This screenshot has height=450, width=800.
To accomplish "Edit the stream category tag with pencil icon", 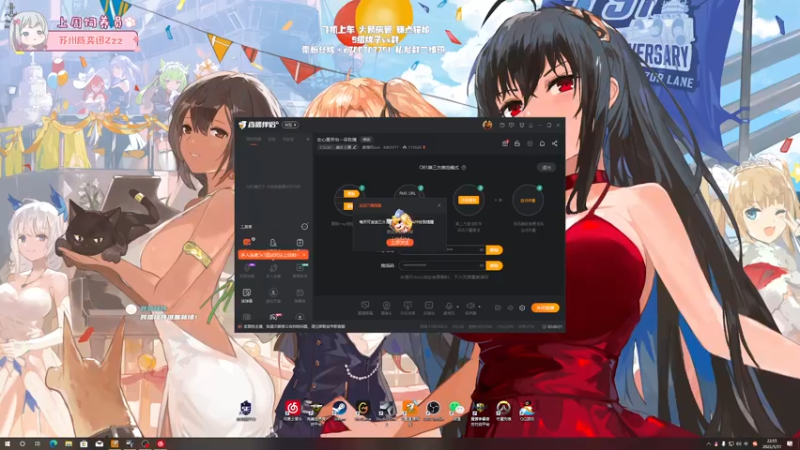I will click(338, 147).
